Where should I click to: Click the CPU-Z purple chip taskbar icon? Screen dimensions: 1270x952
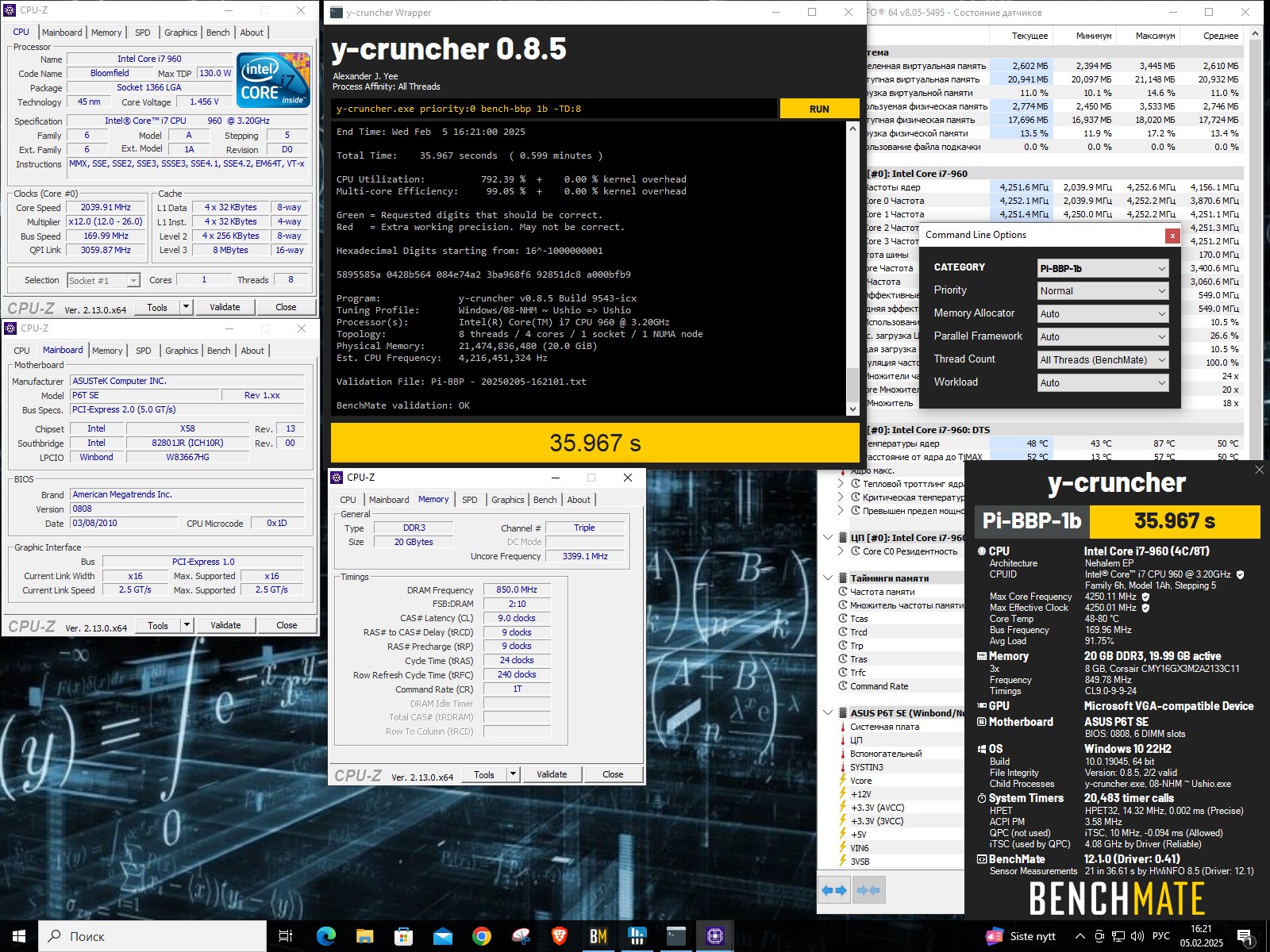(x=714, y=936)
